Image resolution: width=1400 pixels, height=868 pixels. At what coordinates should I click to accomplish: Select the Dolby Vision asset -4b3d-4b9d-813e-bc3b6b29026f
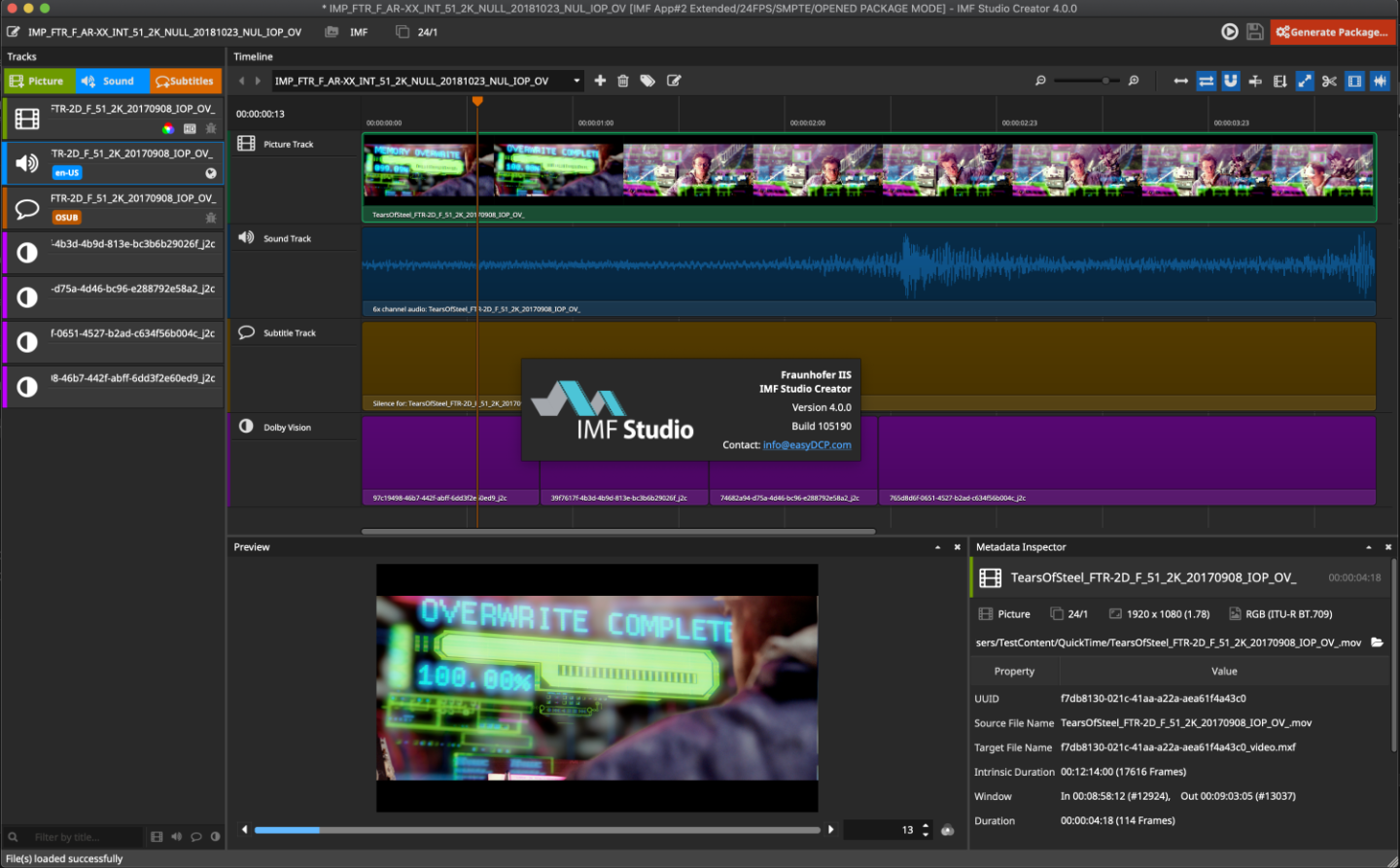[113, 253]
